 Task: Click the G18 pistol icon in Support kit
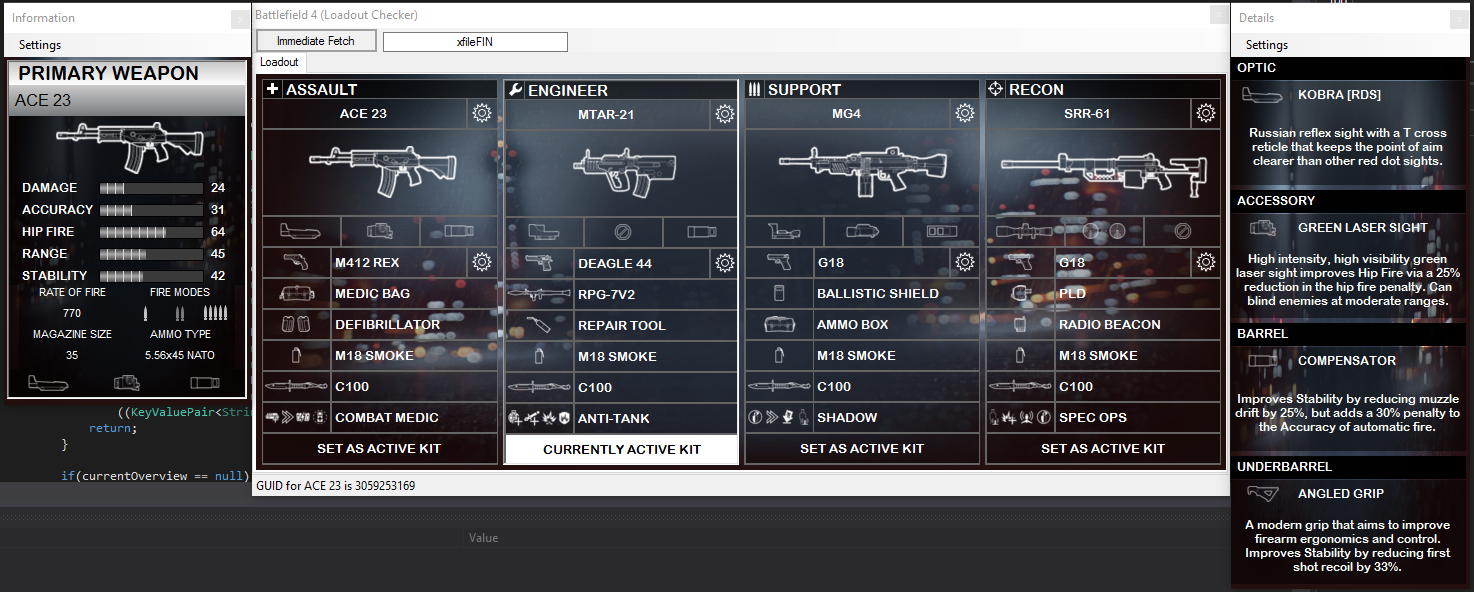779,262
